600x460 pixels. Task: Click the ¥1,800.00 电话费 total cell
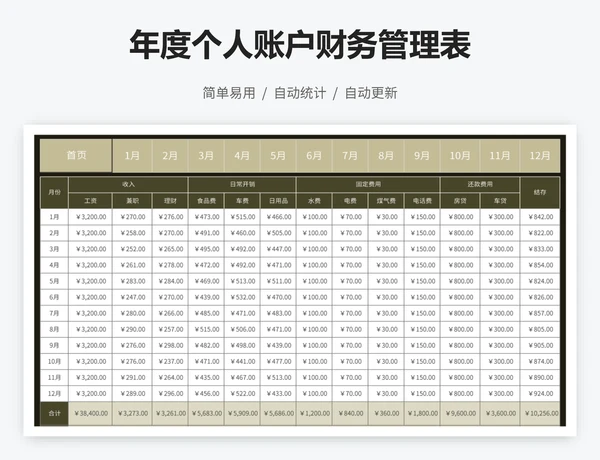click(x=422, y=413)
